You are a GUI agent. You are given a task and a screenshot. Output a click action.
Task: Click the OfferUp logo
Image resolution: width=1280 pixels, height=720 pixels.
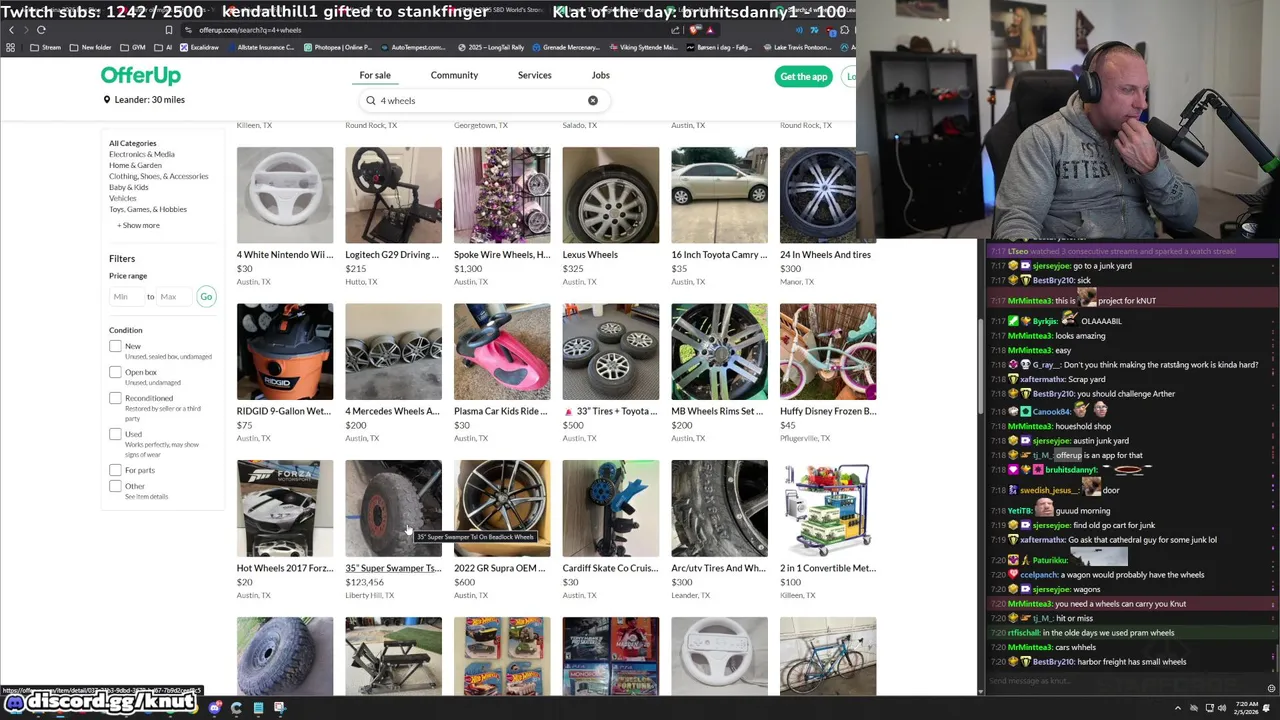click(x=140, y=75)
